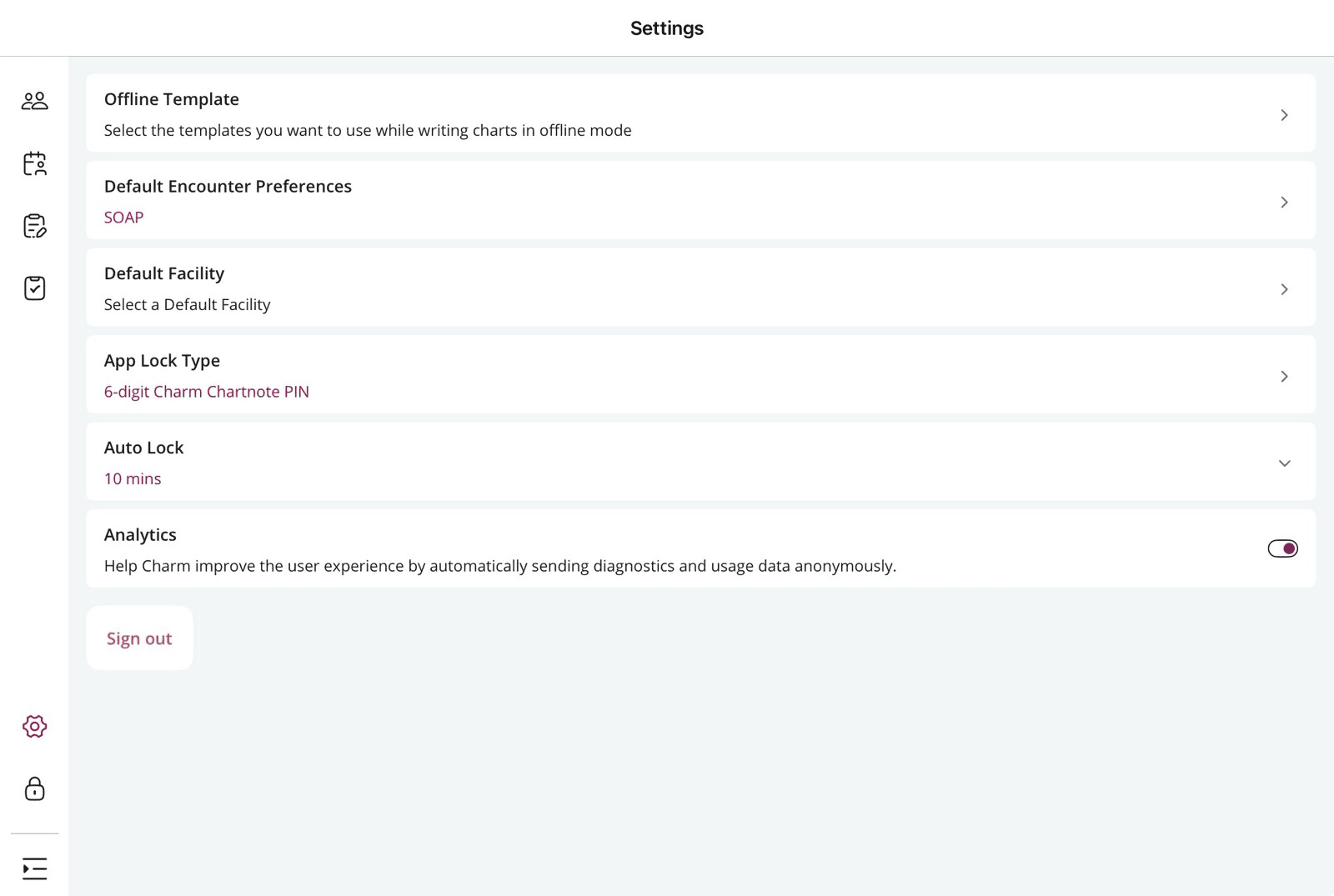The image size is (1334, 896).
Task: Open Default Encounter Preferences chevron
Action: coord(1284,203)
